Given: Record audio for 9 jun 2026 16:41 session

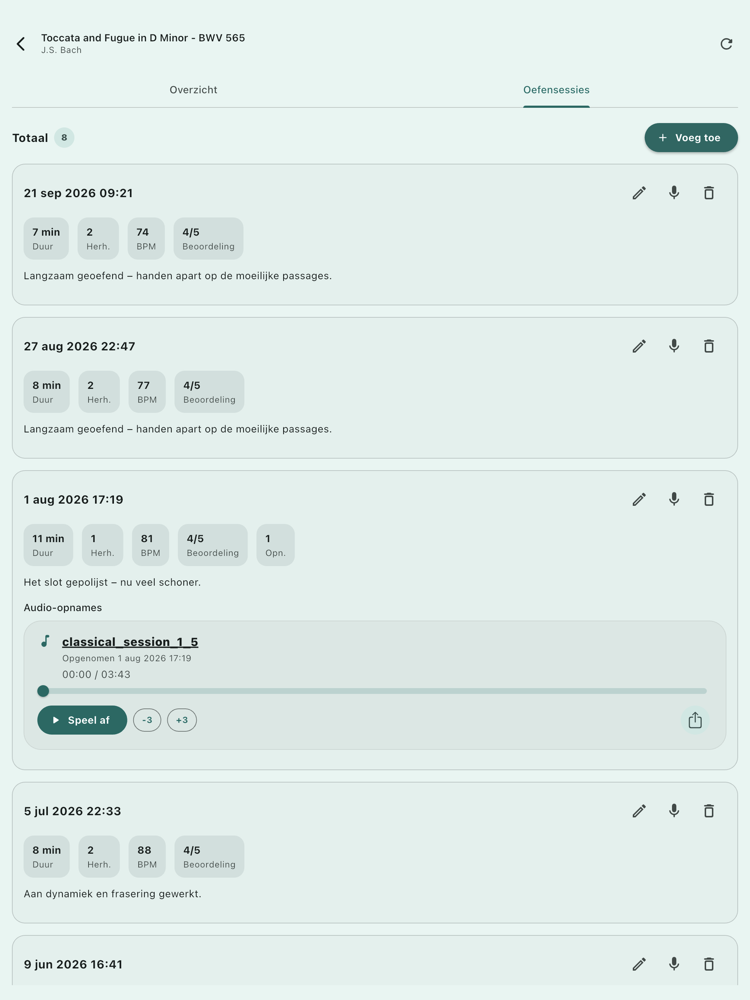Looking at the screenshot, I should coord(674,964).
